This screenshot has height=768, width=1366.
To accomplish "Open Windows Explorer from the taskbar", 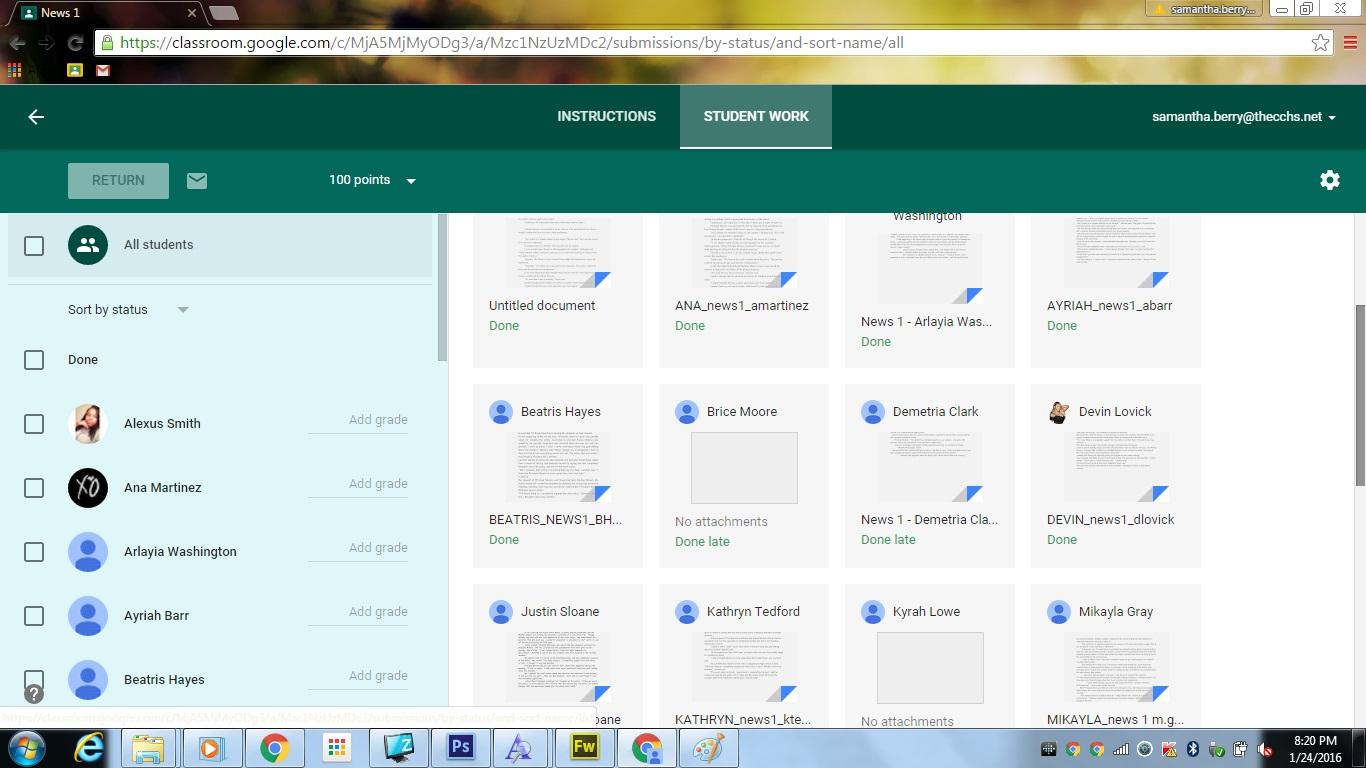I will click(x=148, y=748).
